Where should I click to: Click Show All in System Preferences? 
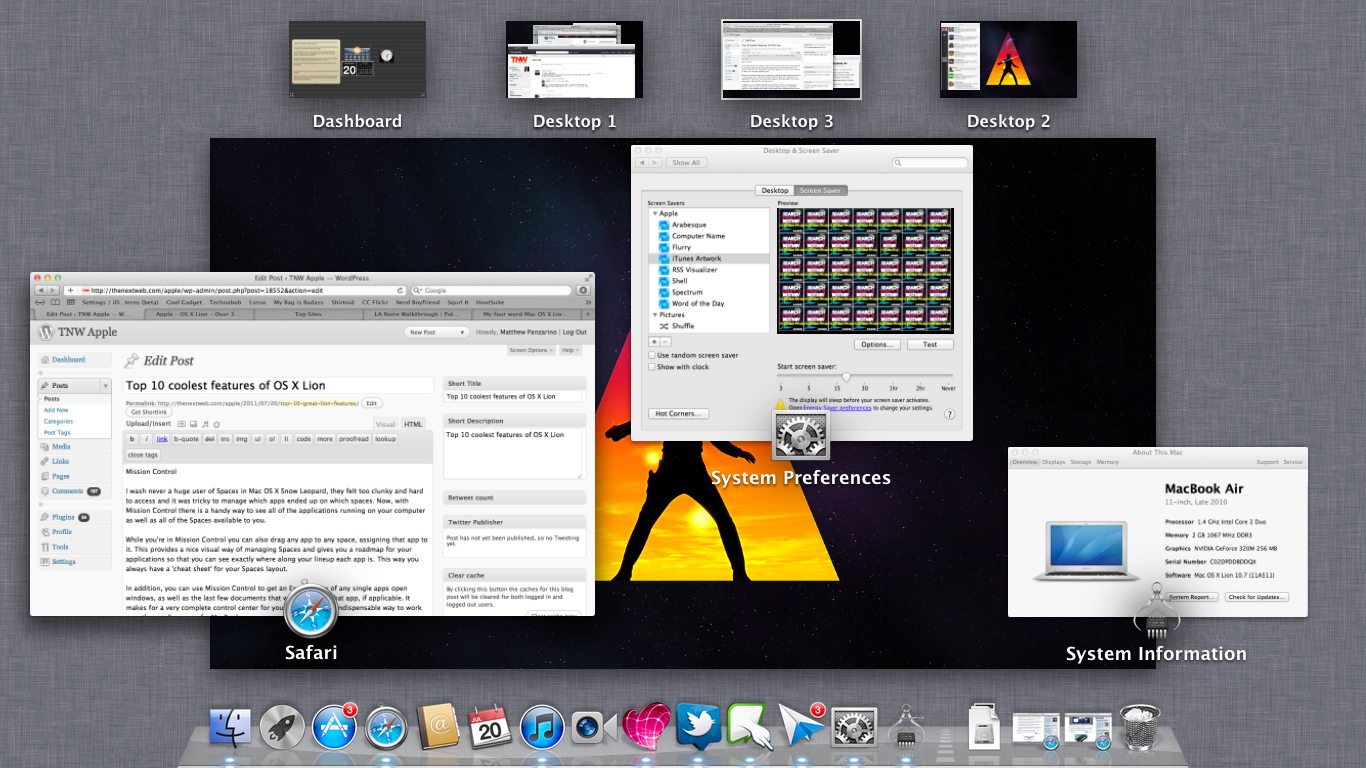686,162
